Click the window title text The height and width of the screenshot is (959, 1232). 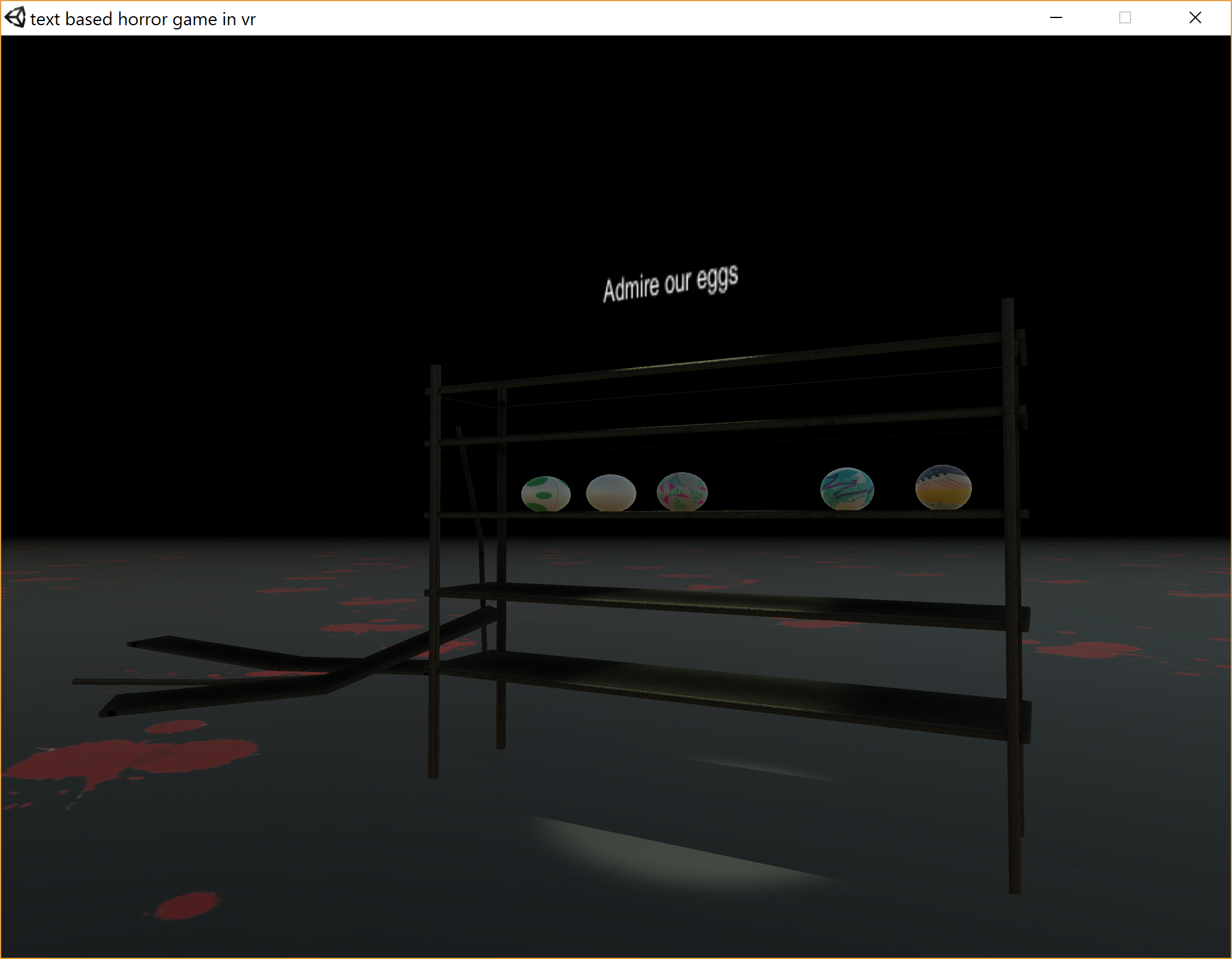[x=143, y=19]
